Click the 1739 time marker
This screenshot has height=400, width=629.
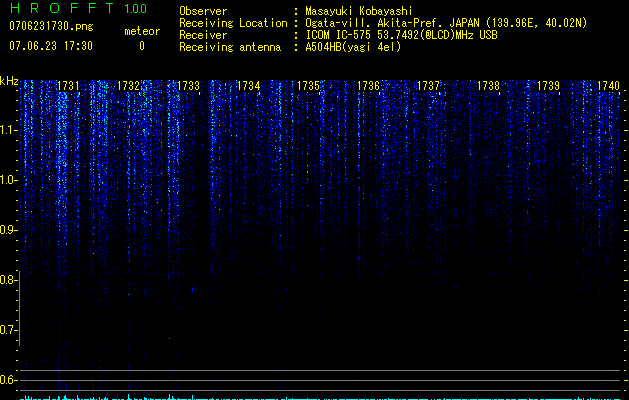[548, 86]
